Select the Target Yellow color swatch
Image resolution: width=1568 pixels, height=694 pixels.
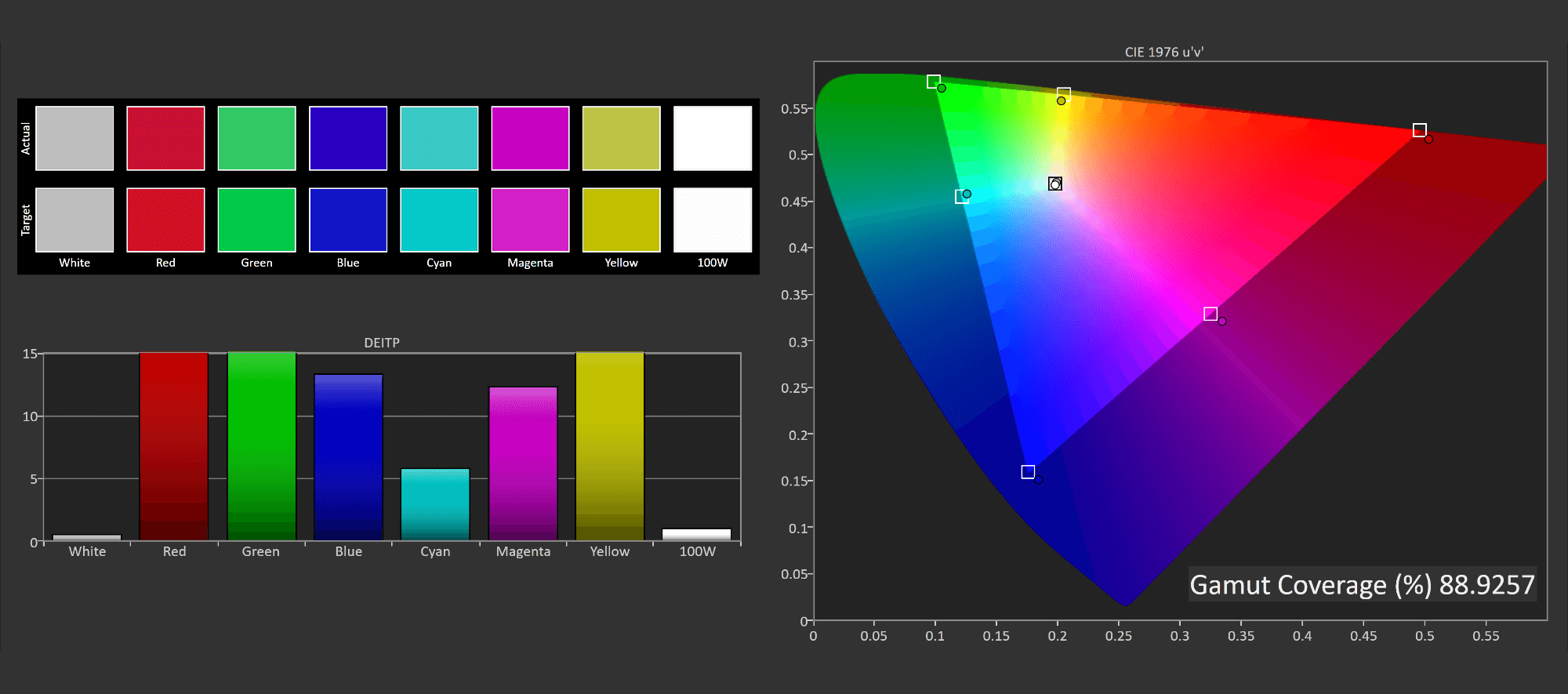pyautogui.click(x=621, y=220)
